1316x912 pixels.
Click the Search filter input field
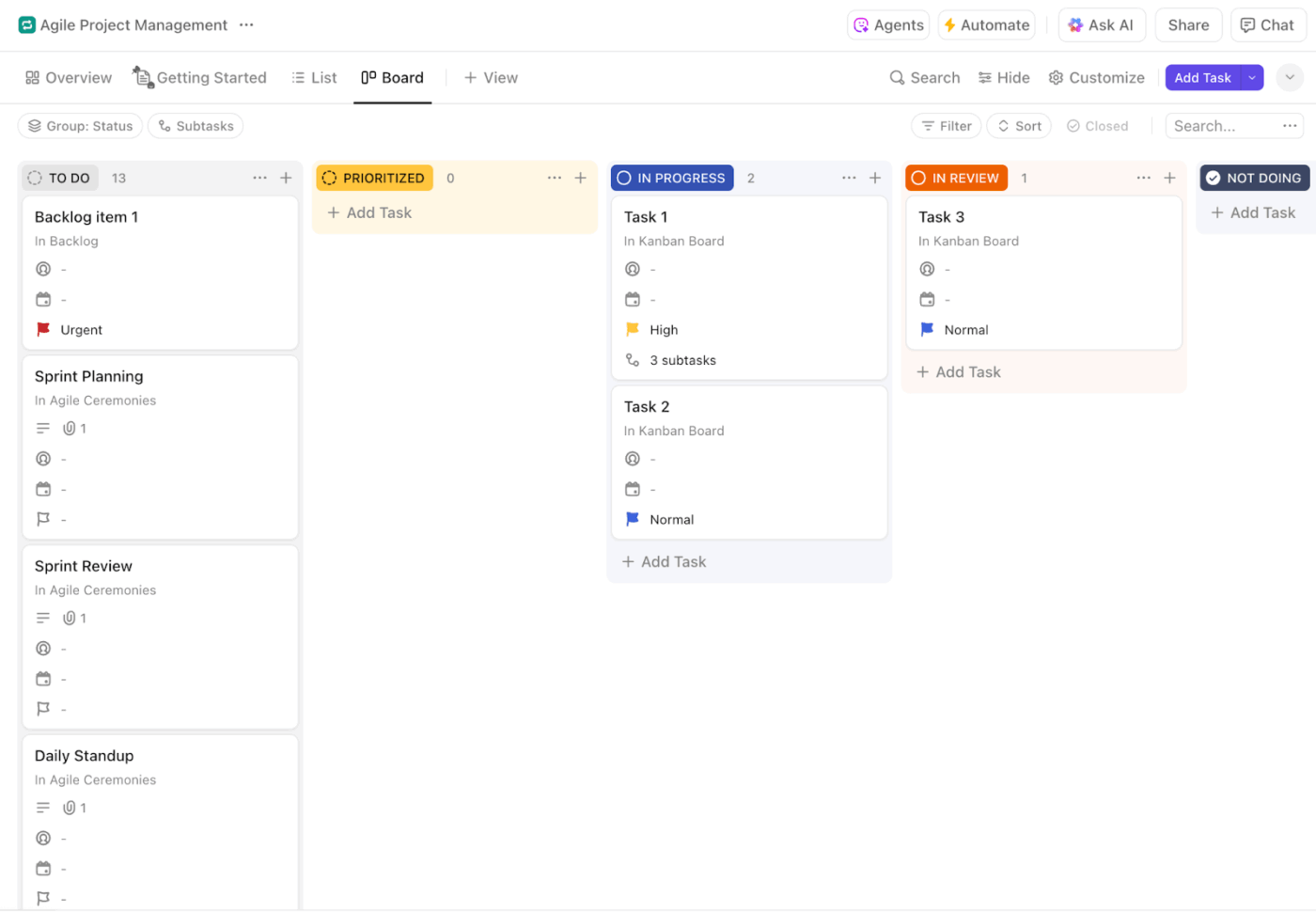(1222, 125)
